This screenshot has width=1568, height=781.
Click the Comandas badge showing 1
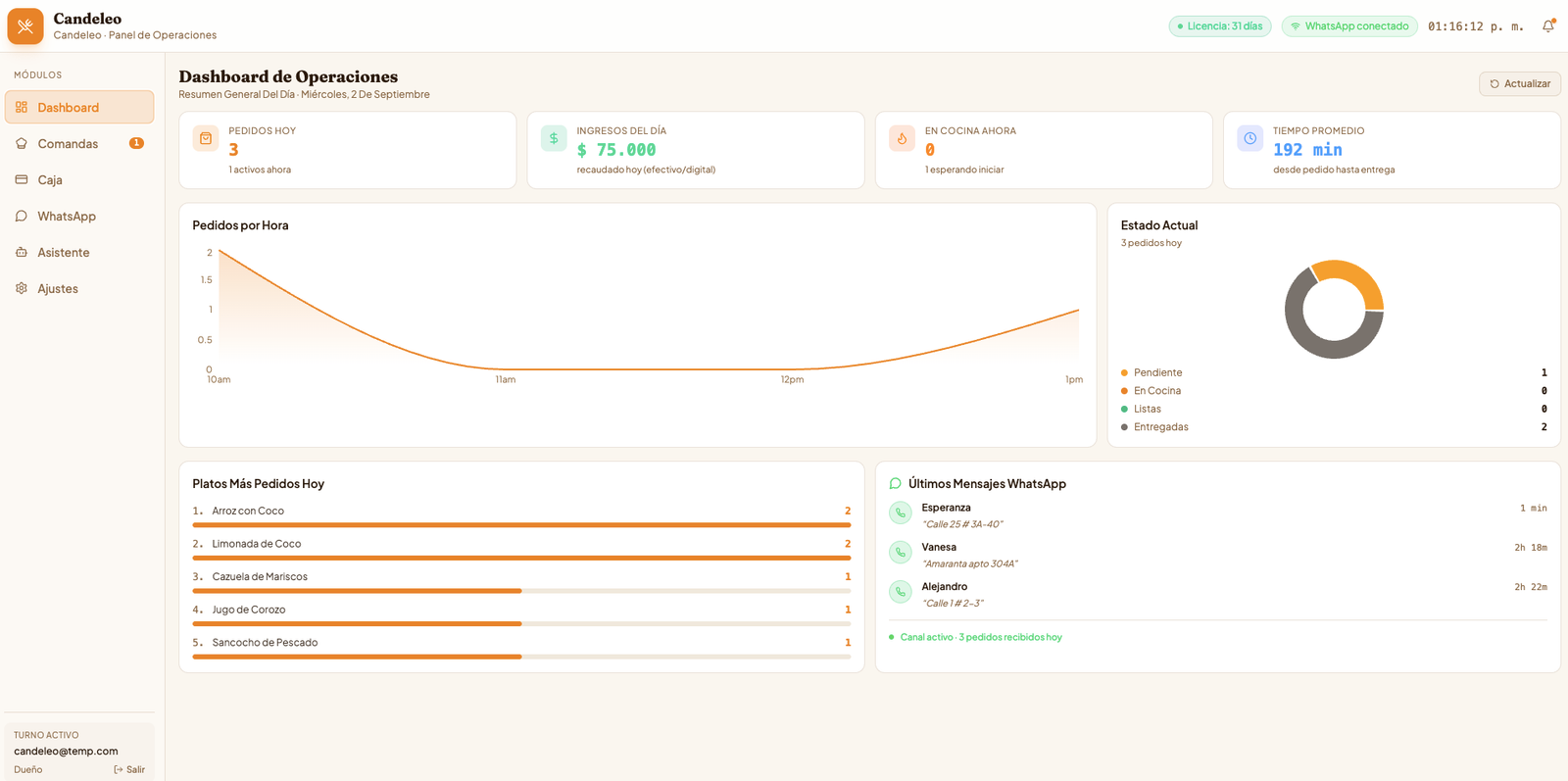136,143
